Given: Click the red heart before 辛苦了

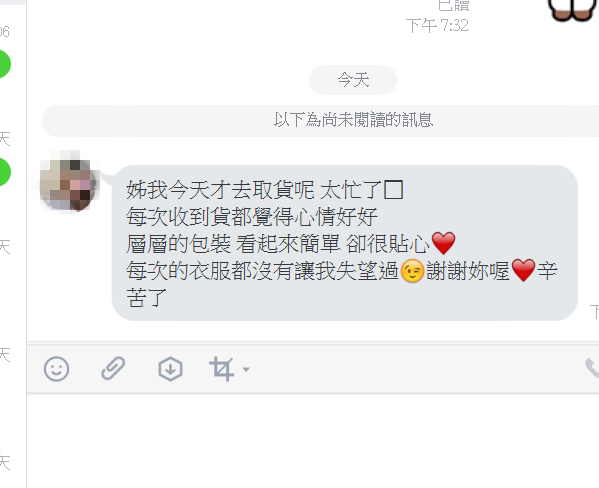Looking at the screenshot, I should [x=523, y=270].
